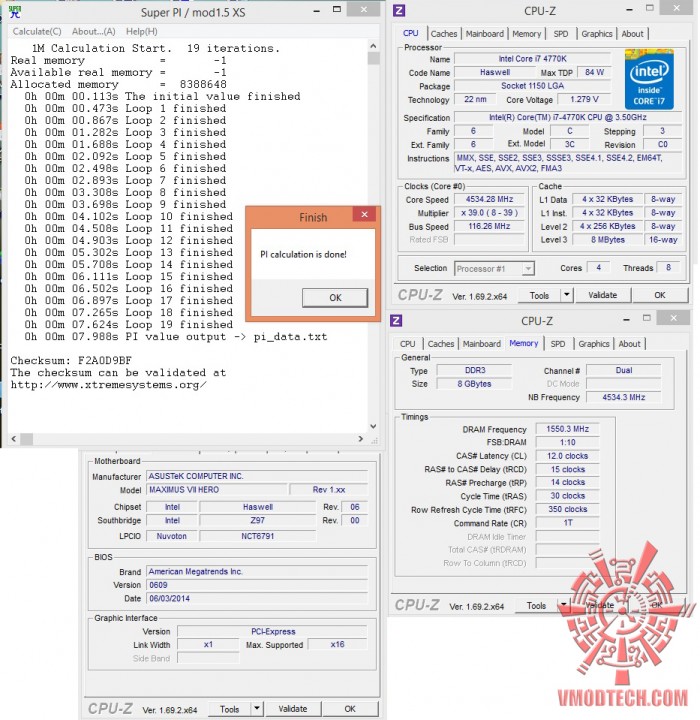Click the LPCIO NCT6791 field
The height and width of the screenshot is (720, 700).
pos(258,536)
